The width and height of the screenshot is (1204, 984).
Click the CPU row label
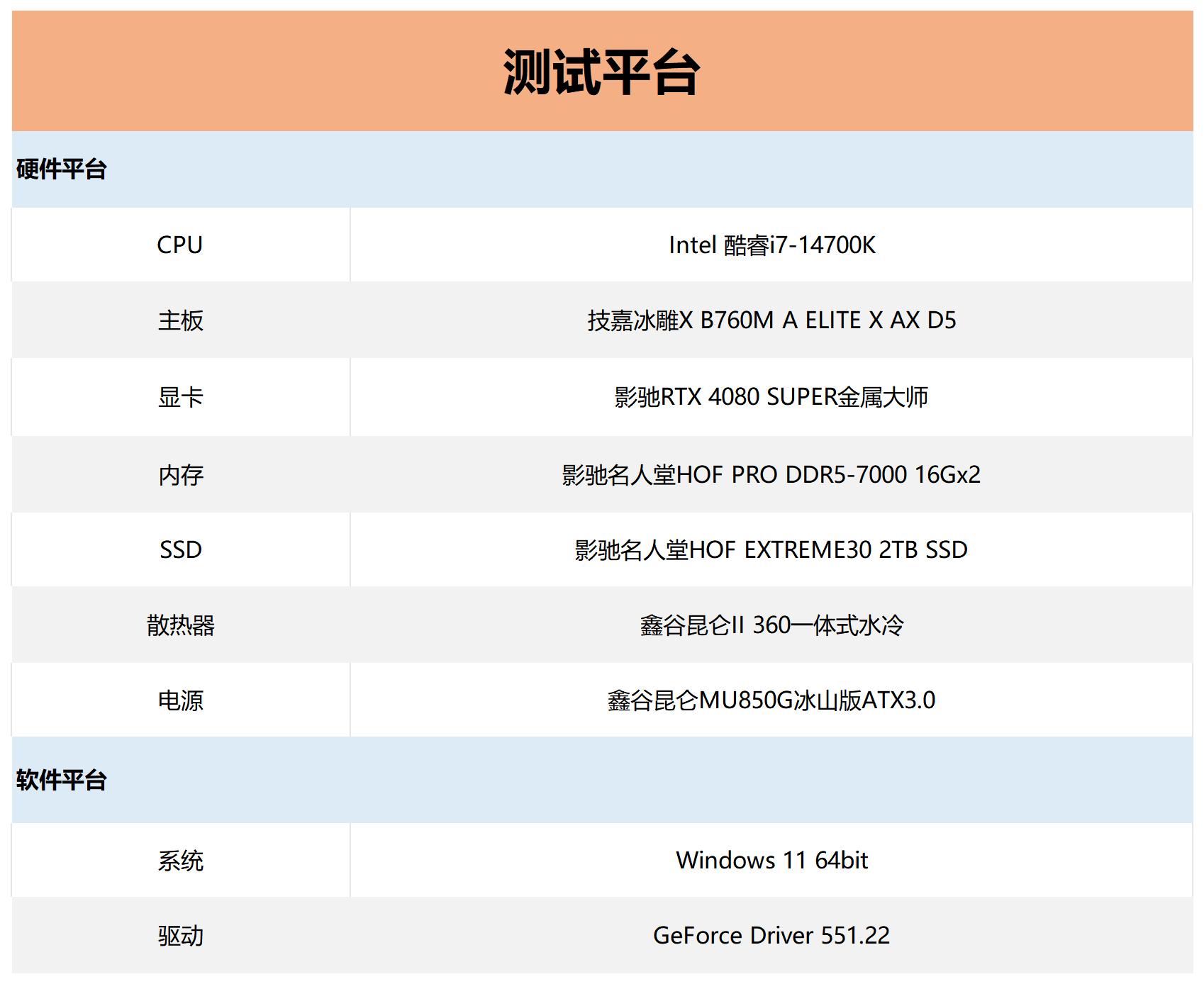tap(180, 245)
